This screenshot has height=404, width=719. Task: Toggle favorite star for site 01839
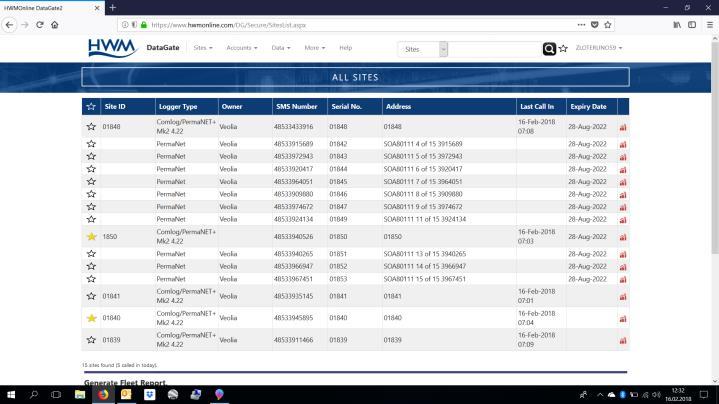pos(91,340)
